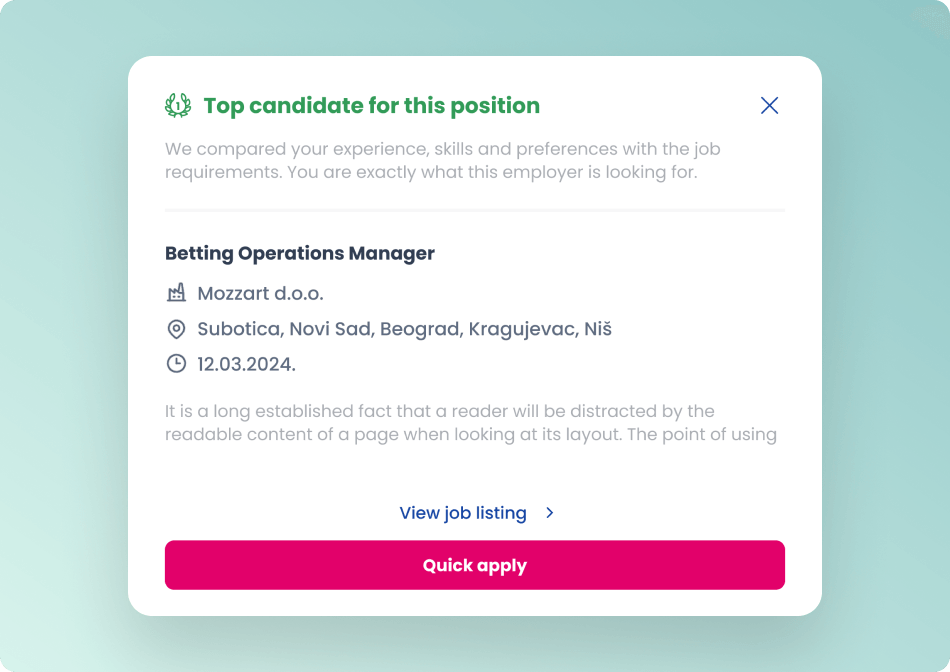Click the Subotica, Novi Sad locations text
The height and width of the screenshot is (672, 950).
(405, 329)
